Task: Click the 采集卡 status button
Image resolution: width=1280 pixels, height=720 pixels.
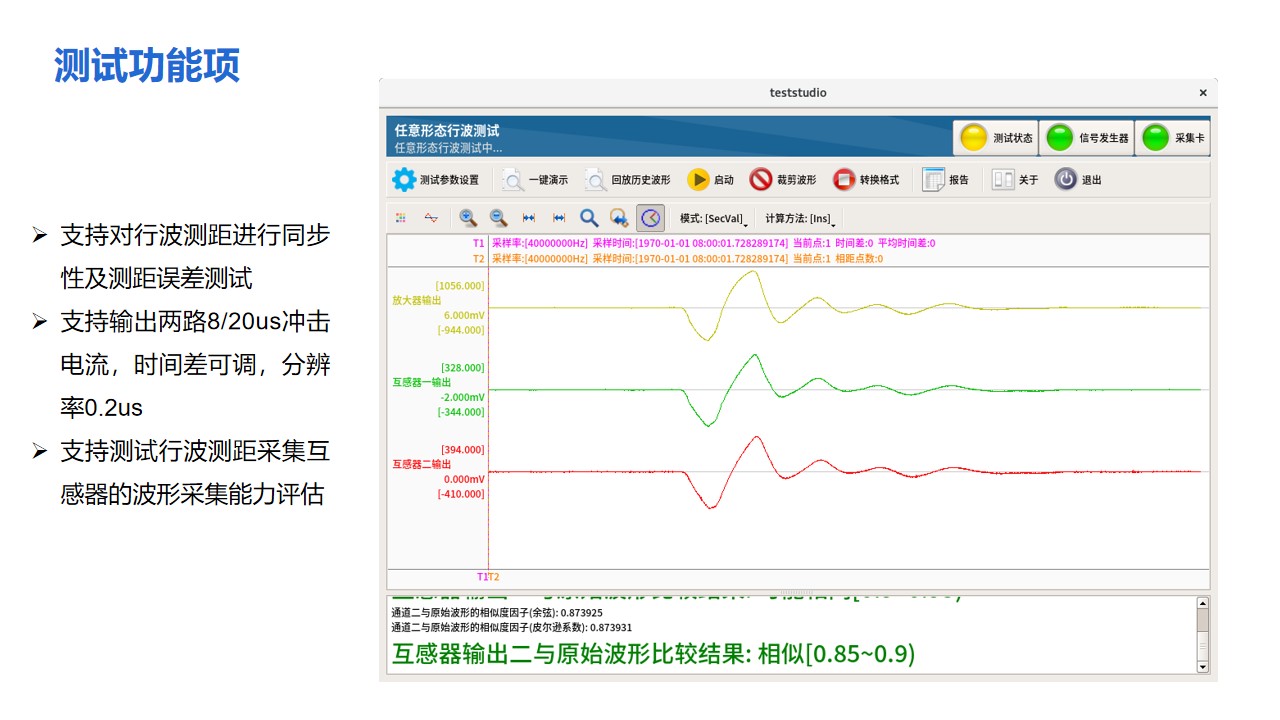Action: pyautogui.click(x=1156, y=138)
